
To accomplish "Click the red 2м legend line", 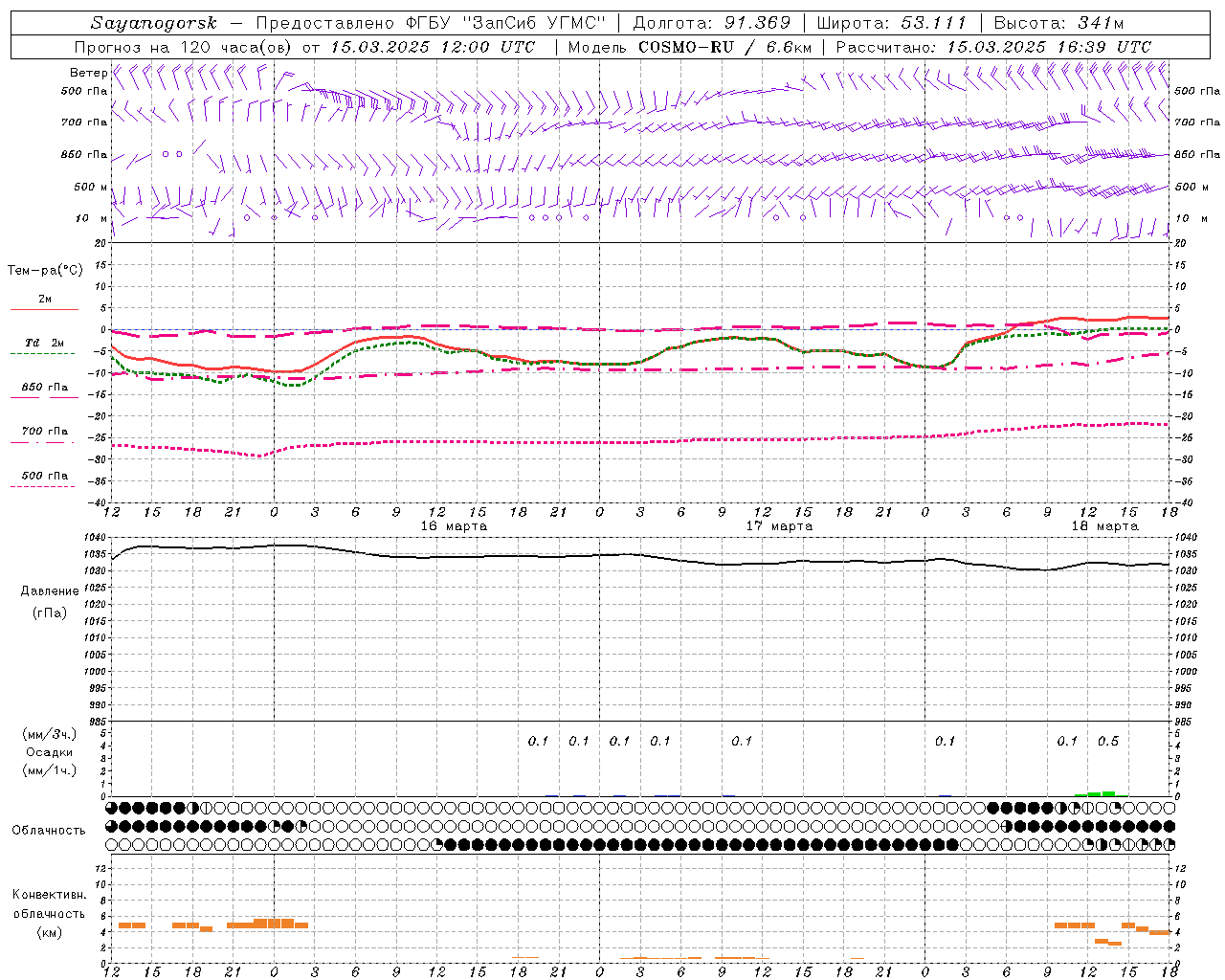I will [44, 309].
